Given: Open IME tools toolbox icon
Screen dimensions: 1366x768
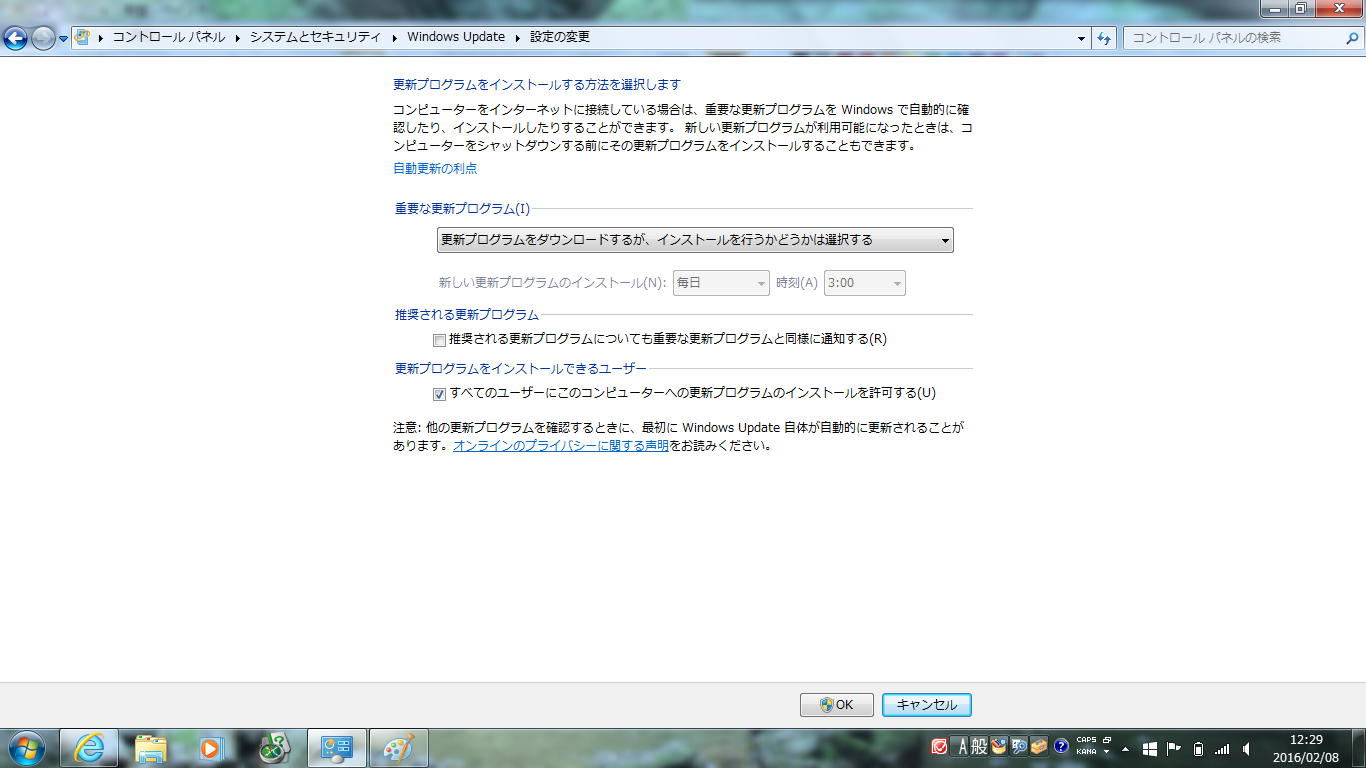Looking at the screenshot, I should pyautogui.click(x=1040, y=747).
